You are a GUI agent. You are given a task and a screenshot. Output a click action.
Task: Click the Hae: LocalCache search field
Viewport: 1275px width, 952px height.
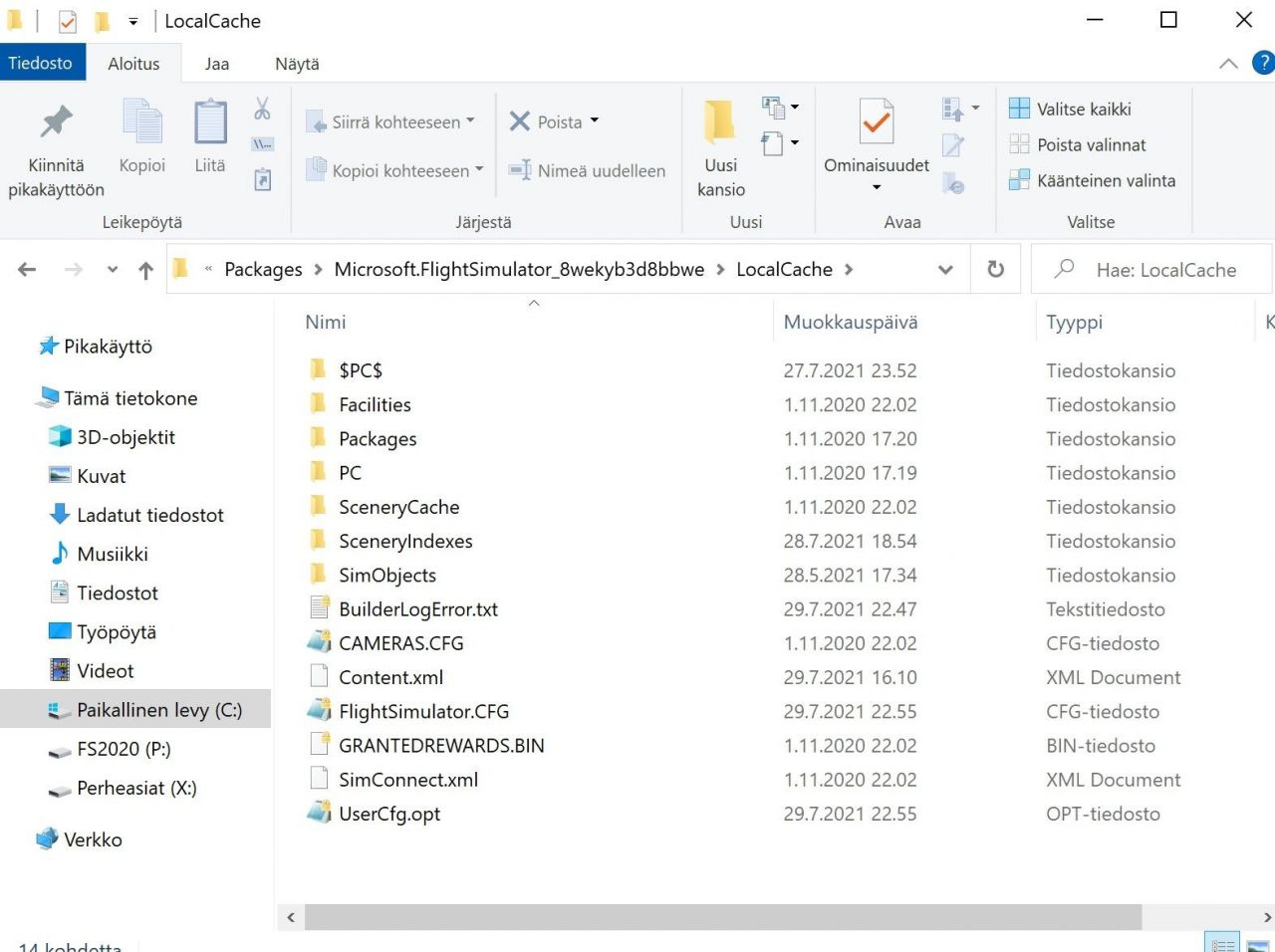[1151, 270]
